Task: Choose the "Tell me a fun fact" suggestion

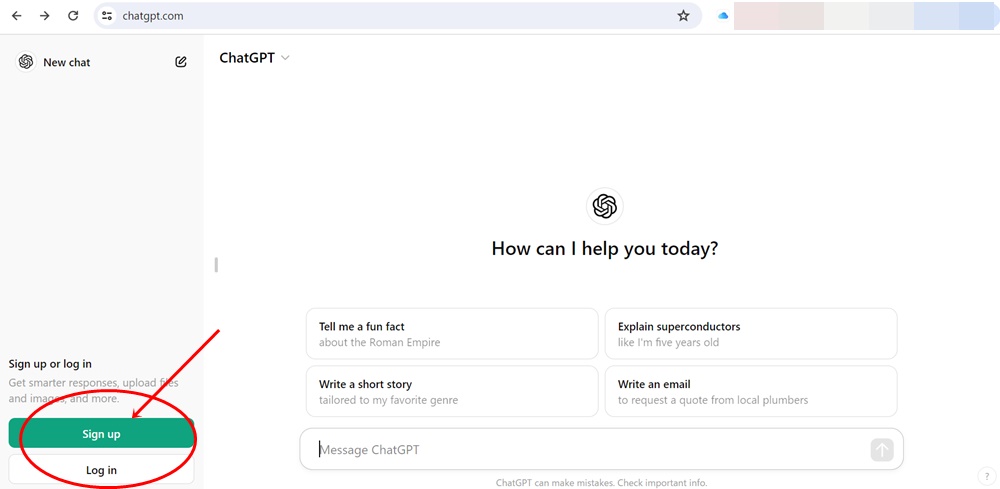Action: (452, 334)
